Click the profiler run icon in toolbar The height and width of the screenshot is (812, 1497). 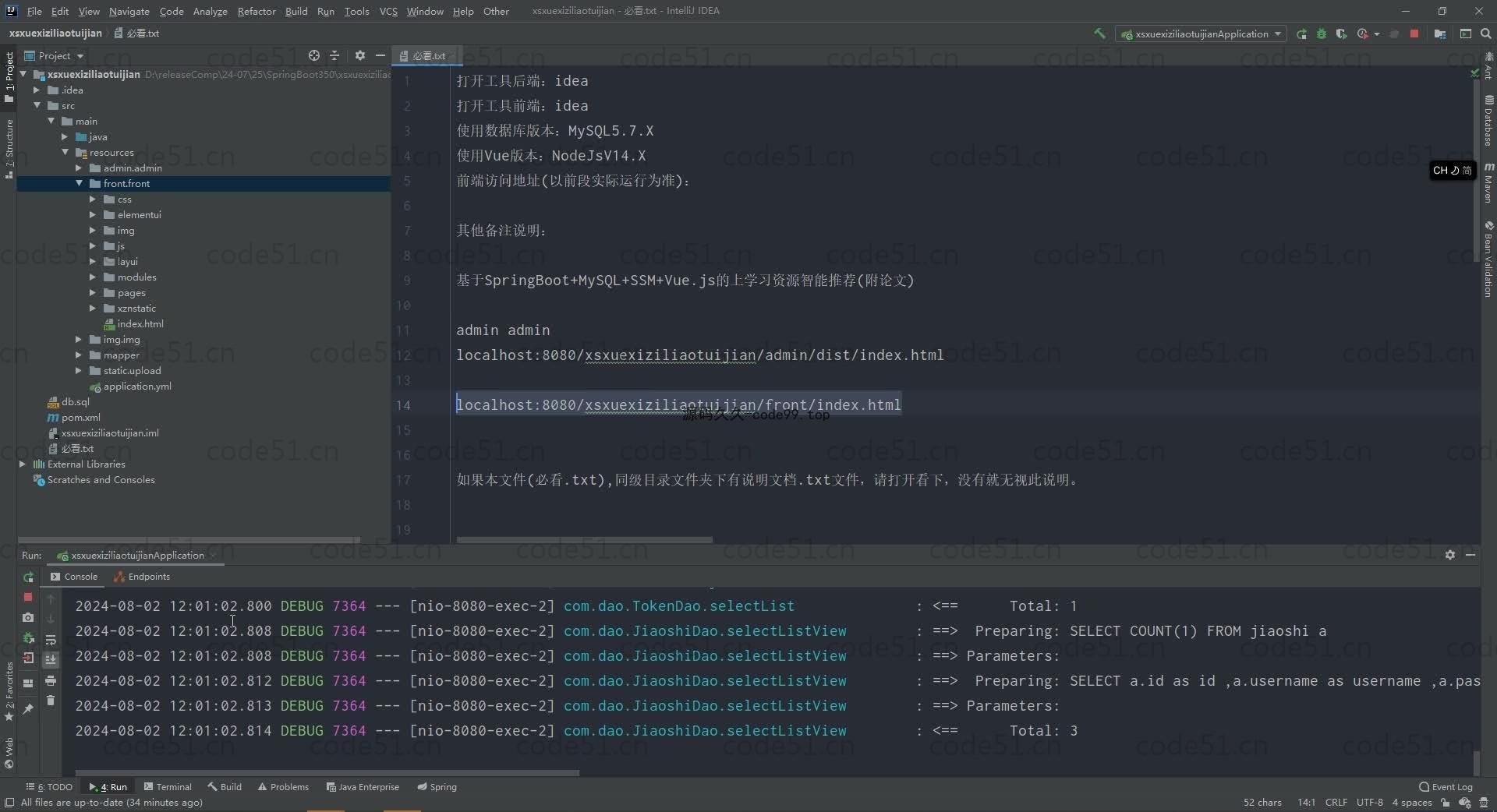[x=1362, y=34]
